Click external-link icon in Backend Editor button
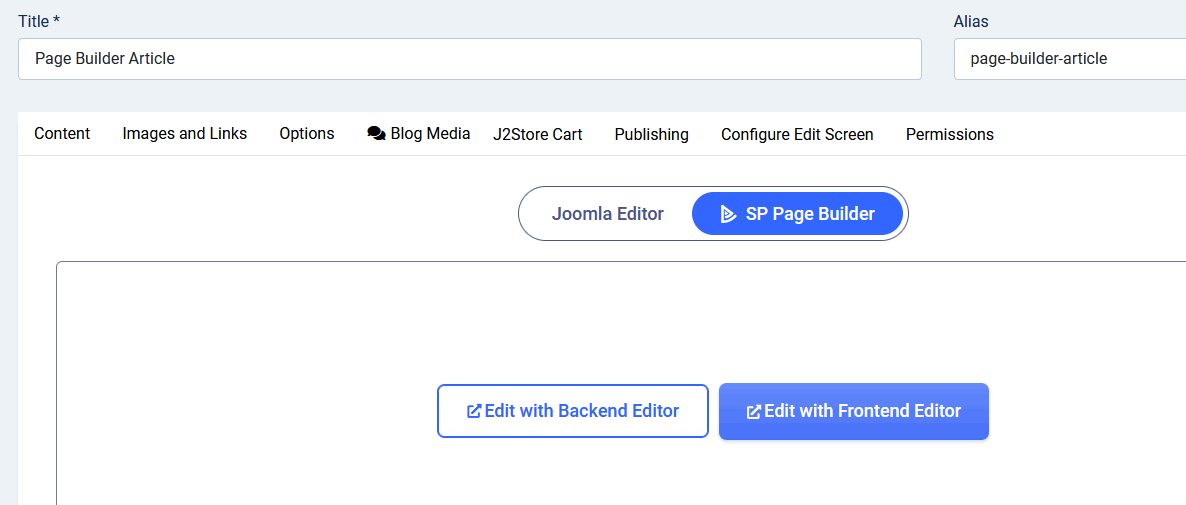The image size is (1186, 505). 474,411
